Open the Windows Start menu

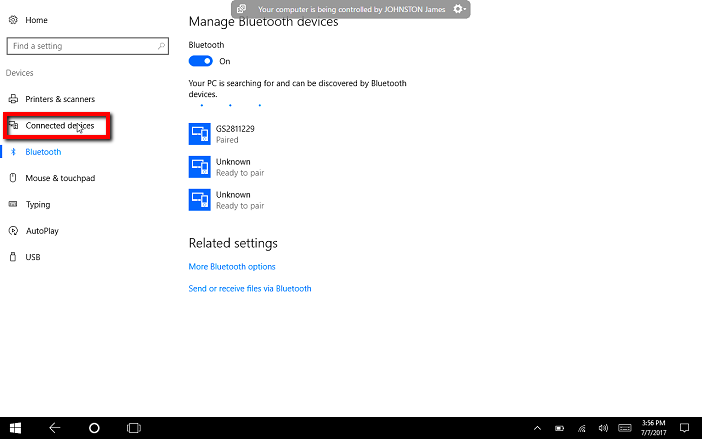(16, 427)
